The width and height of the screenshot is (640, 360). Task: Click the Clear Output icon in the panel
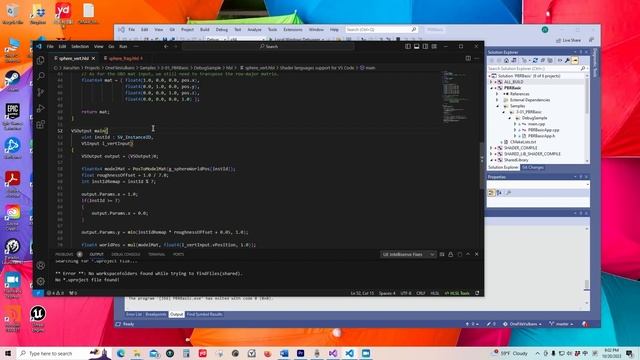[x=442, y=254]
